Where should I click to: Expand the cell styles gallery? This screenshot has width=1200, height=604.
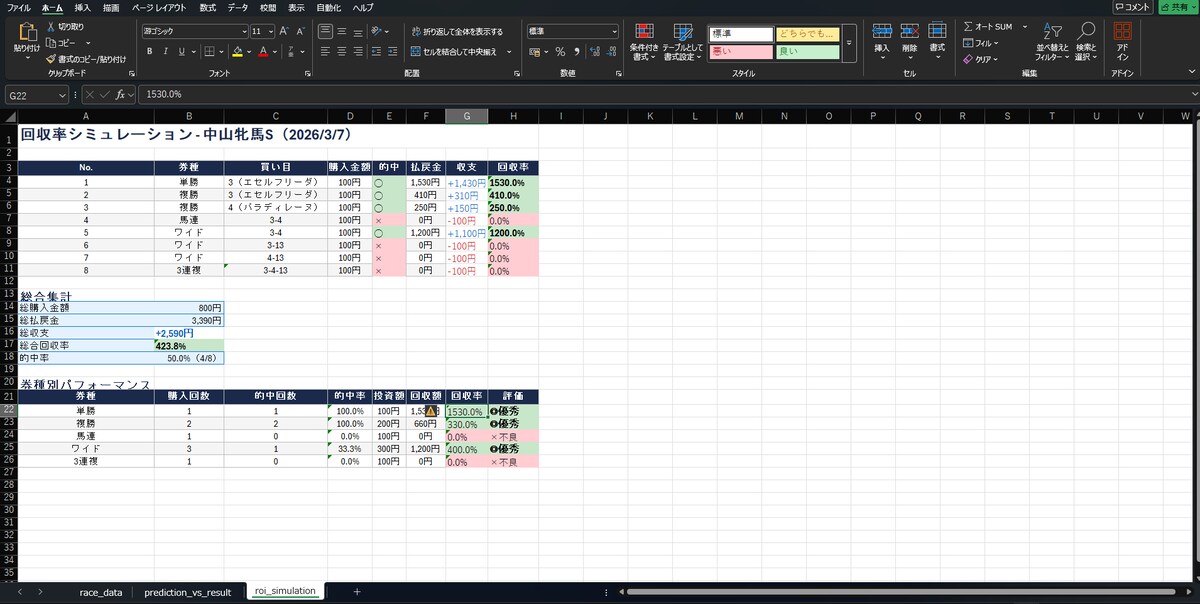(849, 44)
